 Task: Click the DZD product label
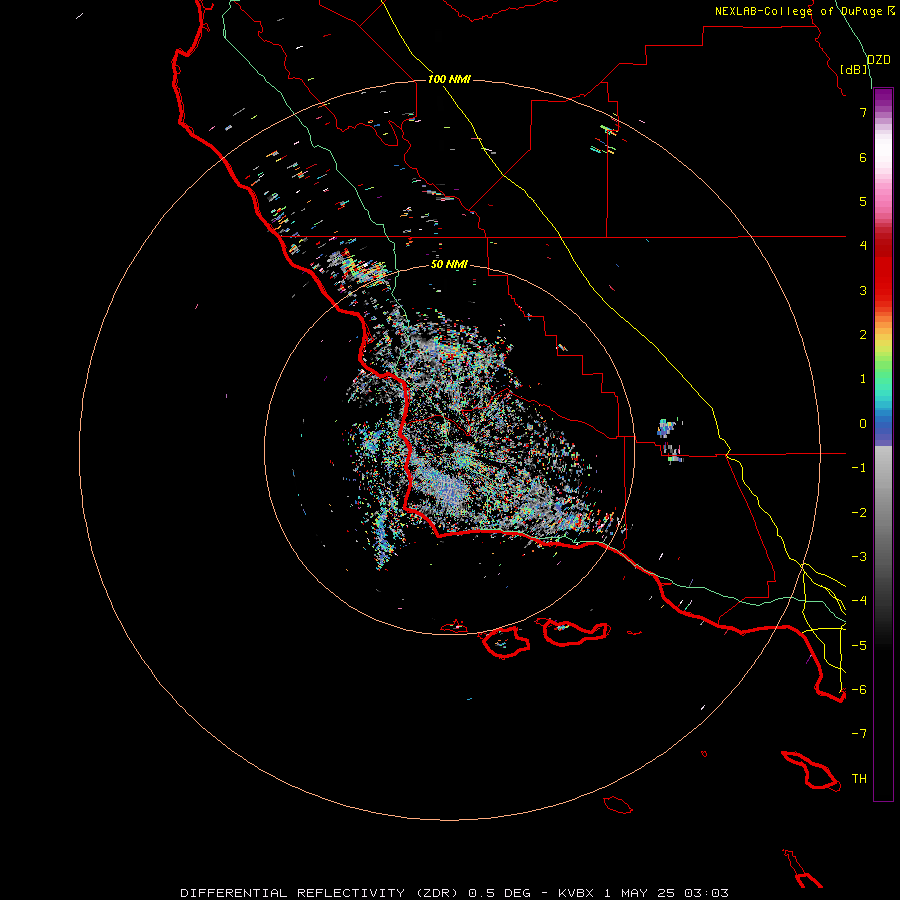[x=879, y=60]
